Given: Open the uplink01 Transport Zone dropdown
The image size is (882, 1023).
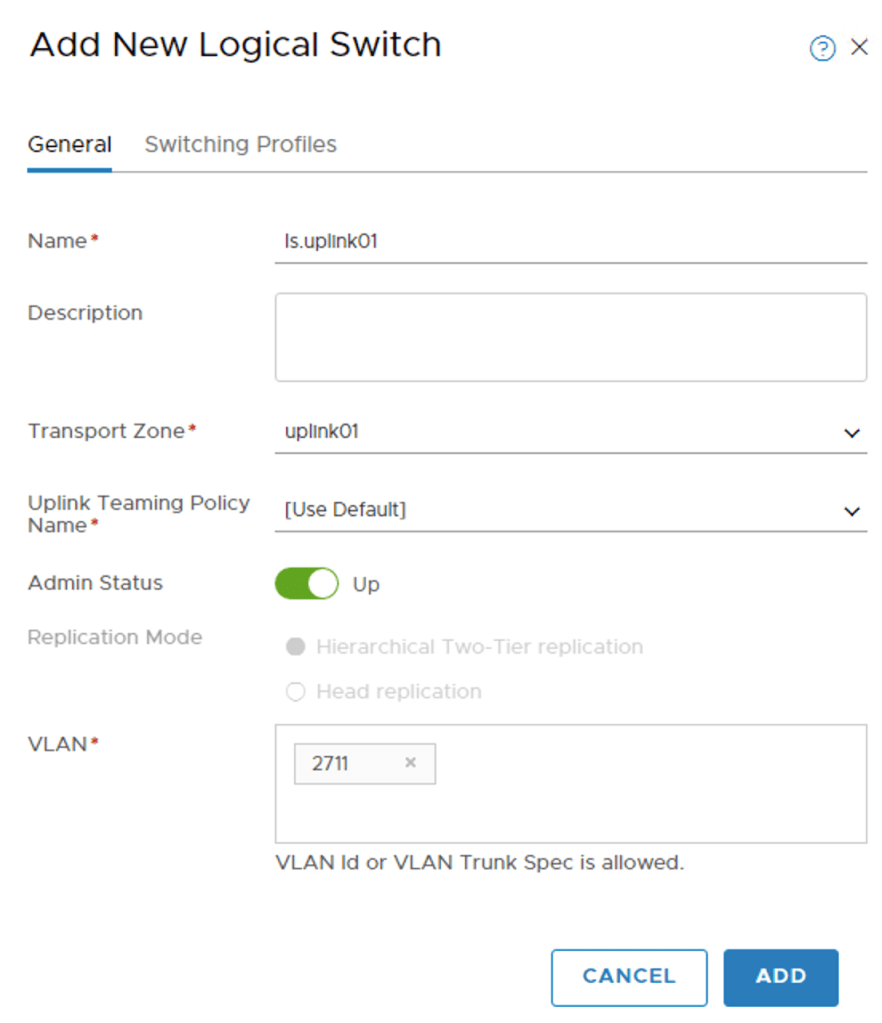Looking at the screenshot, I should (x=560, y=432).
